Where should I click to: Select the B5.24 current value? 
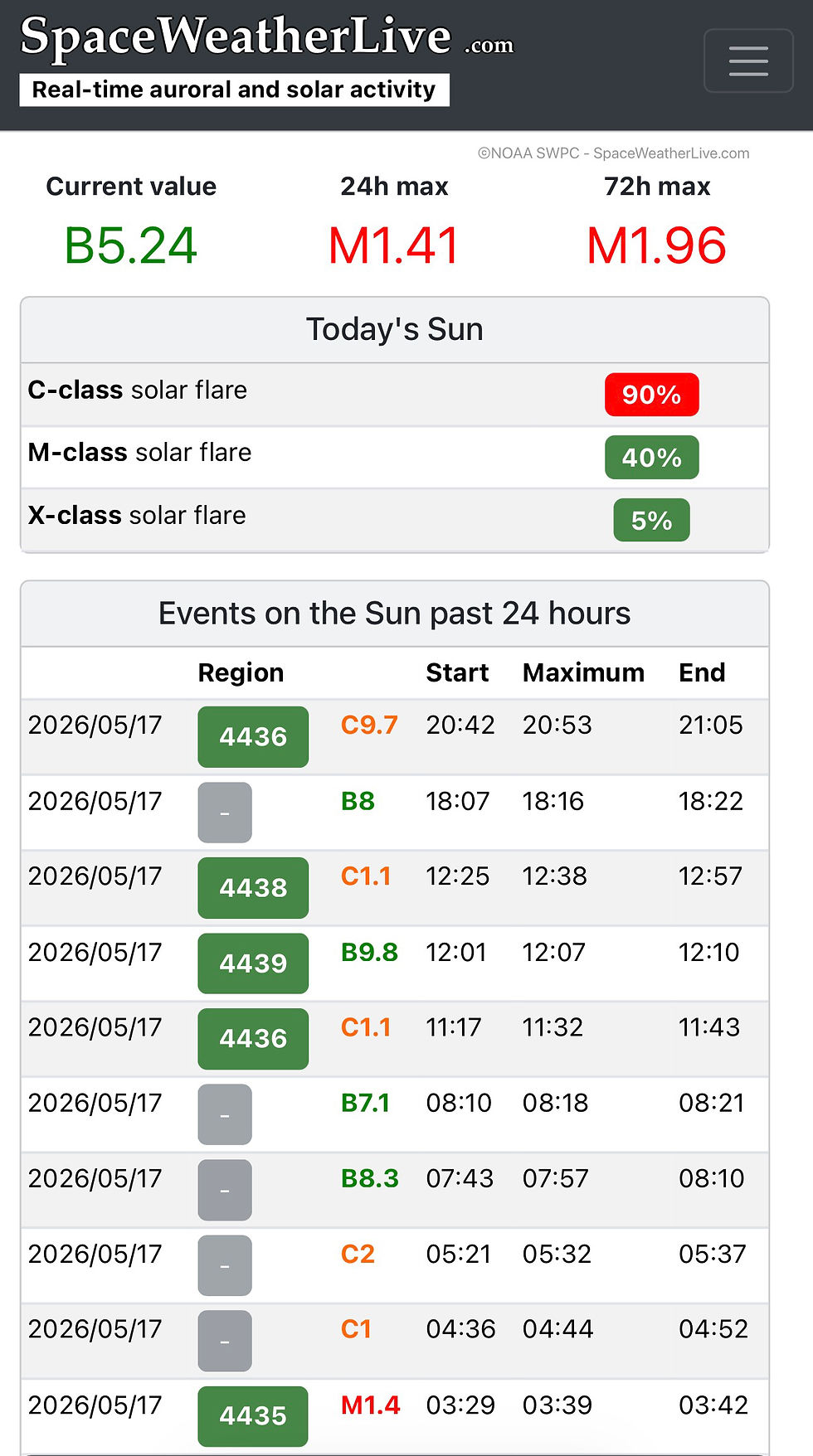[x=131, y=246]
